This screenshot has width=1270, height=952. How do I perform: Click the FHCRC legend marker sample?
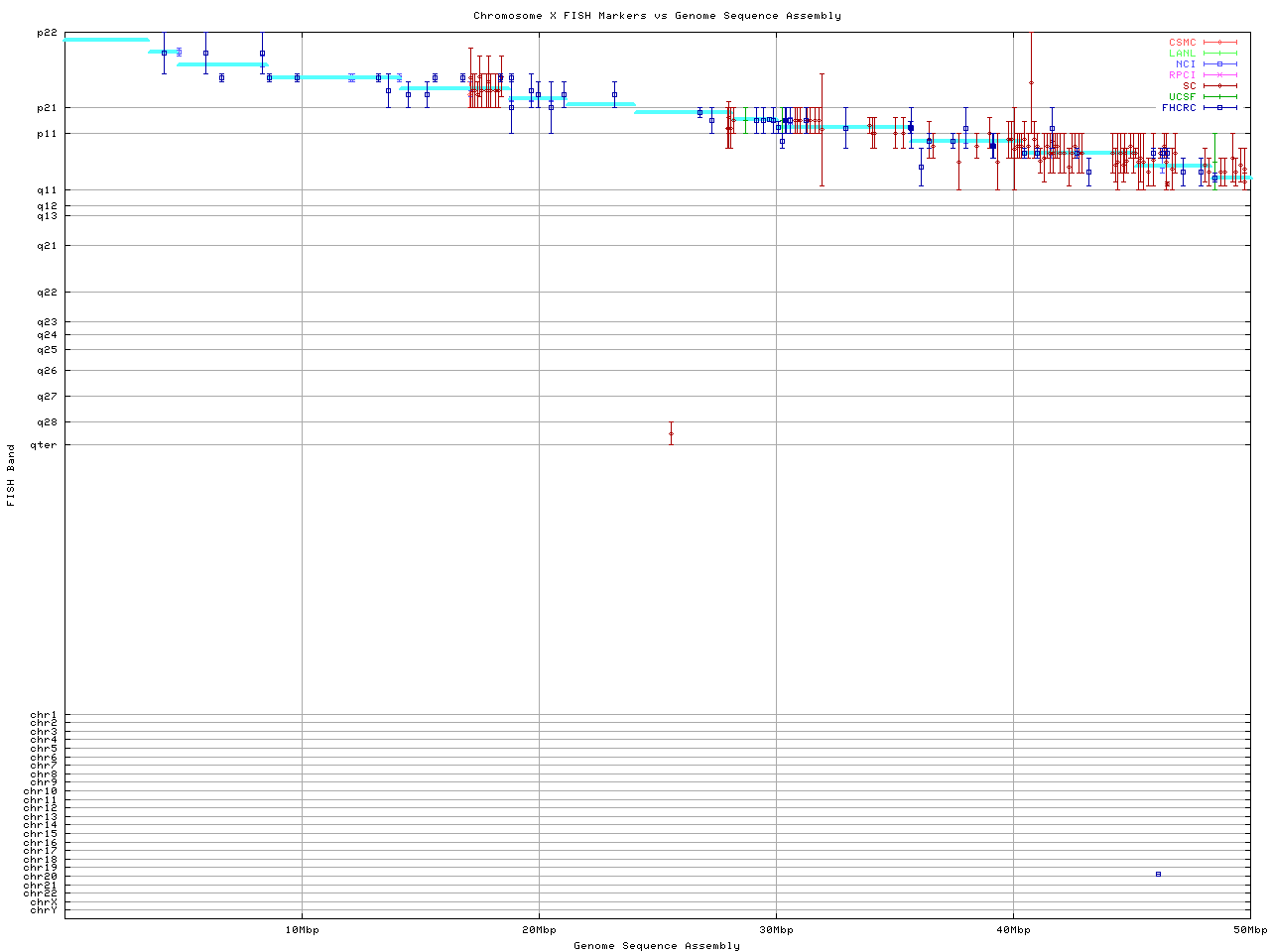pos(1219,107)
